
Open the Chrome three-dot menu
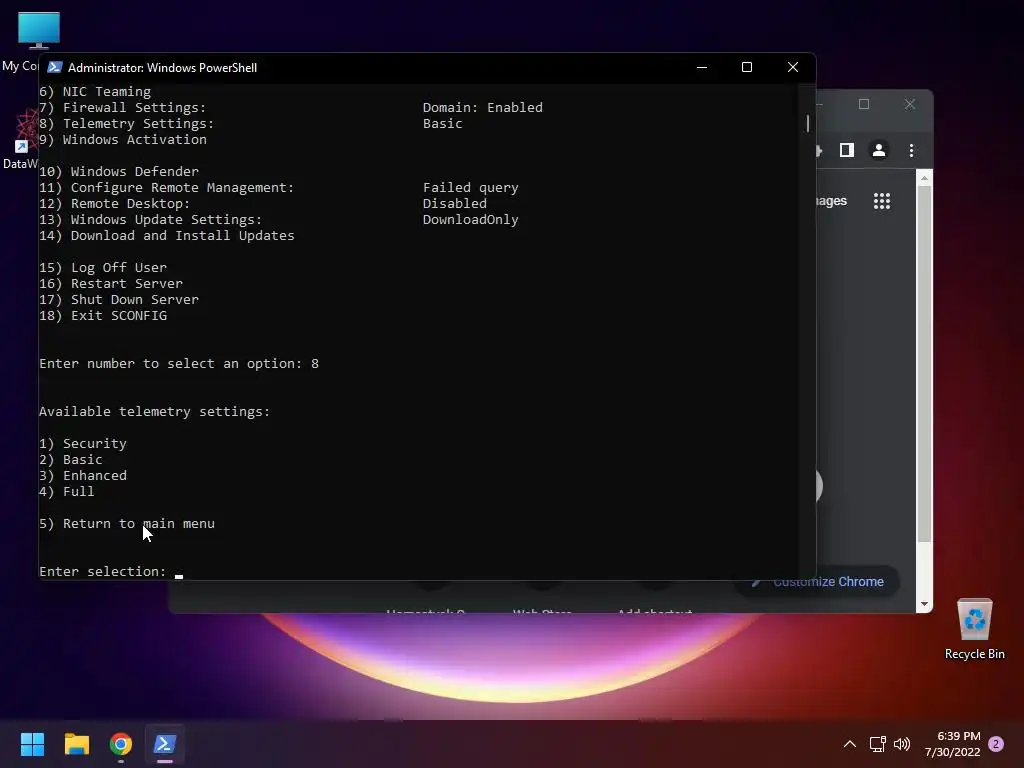[x=912, y=150]
